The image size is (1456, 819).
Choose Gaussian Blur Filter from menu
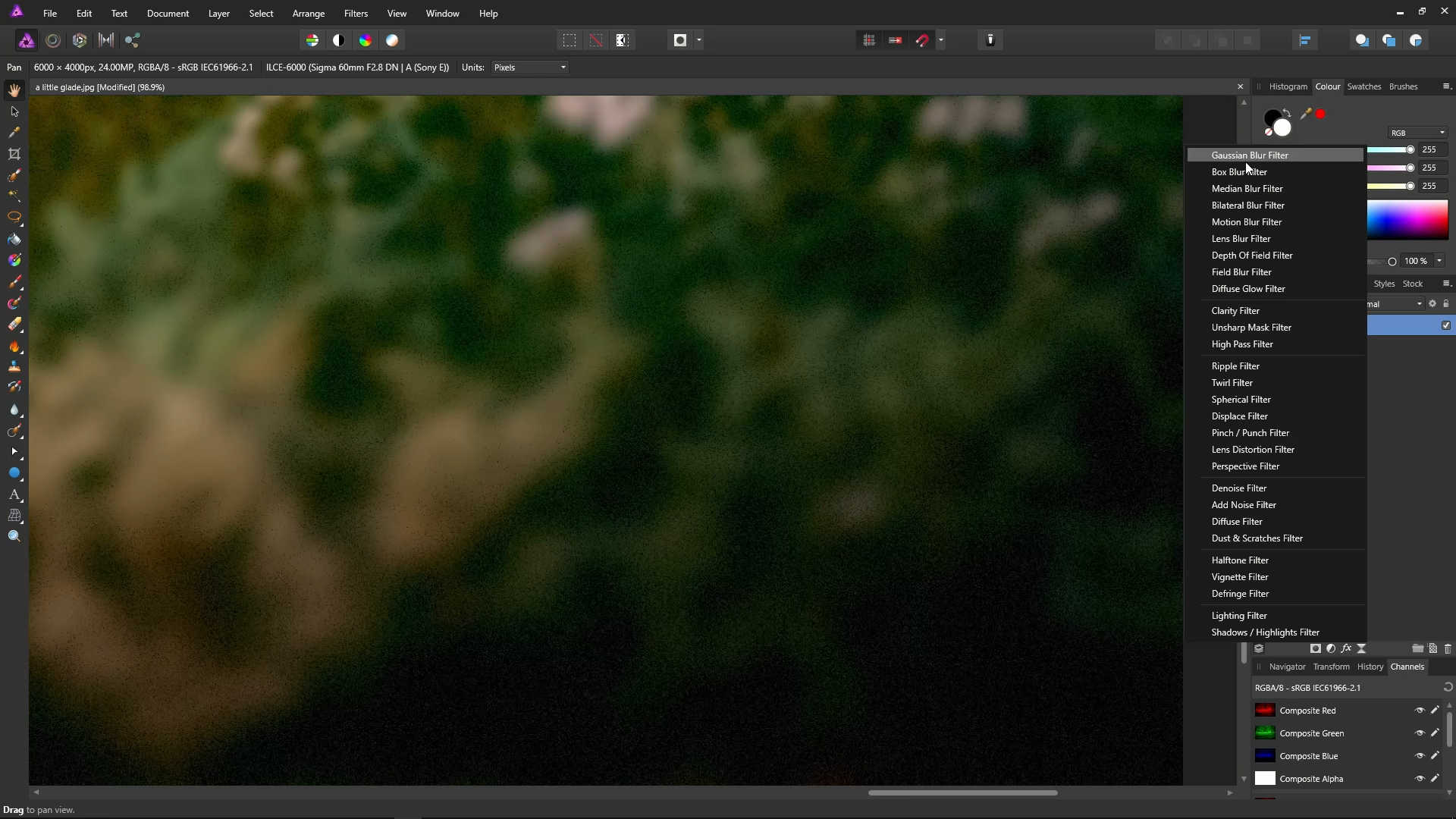[x=1250, y=155]
